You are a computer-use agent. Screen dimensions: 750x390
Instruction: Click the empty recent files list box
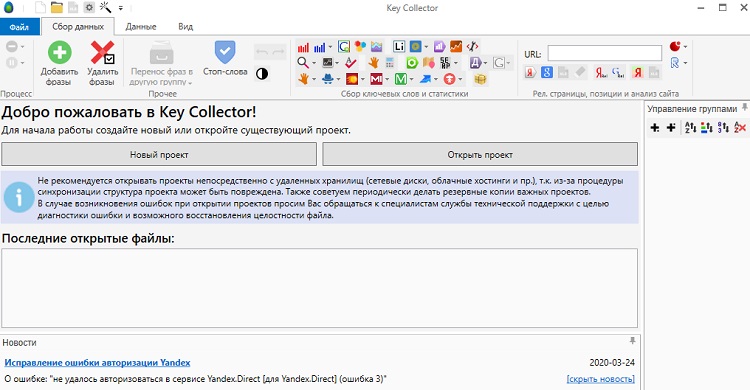pyautogui.click(x=320, y=288)
